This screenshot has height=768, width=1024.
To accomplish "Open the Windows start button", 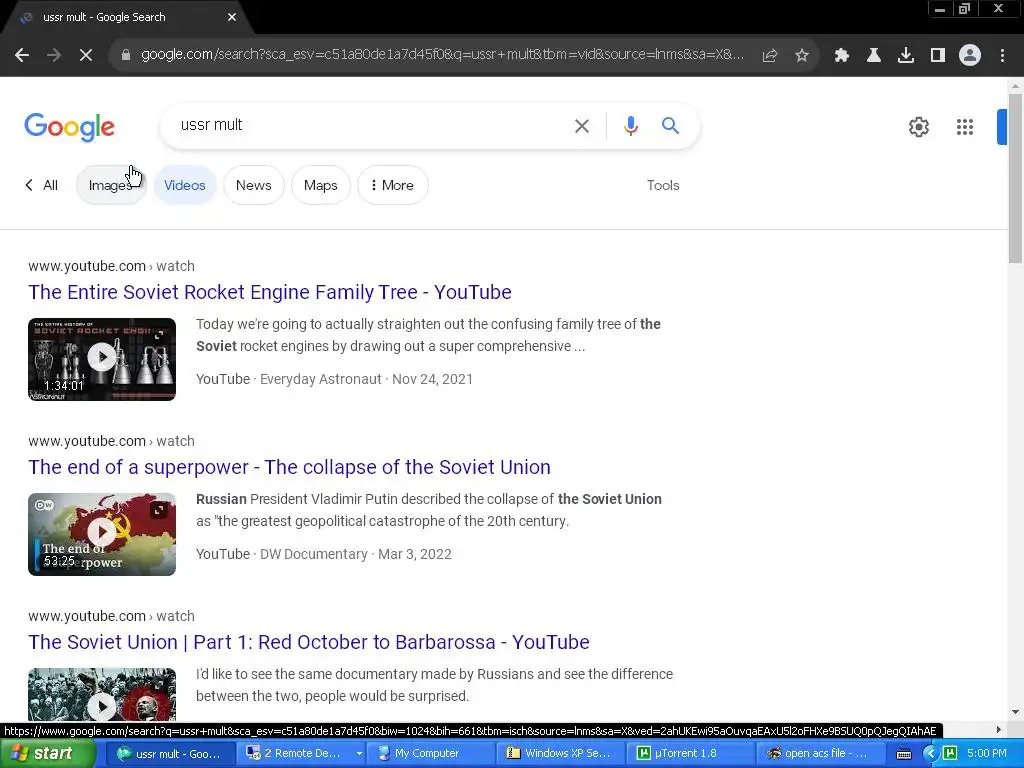I will coord(47,754).
